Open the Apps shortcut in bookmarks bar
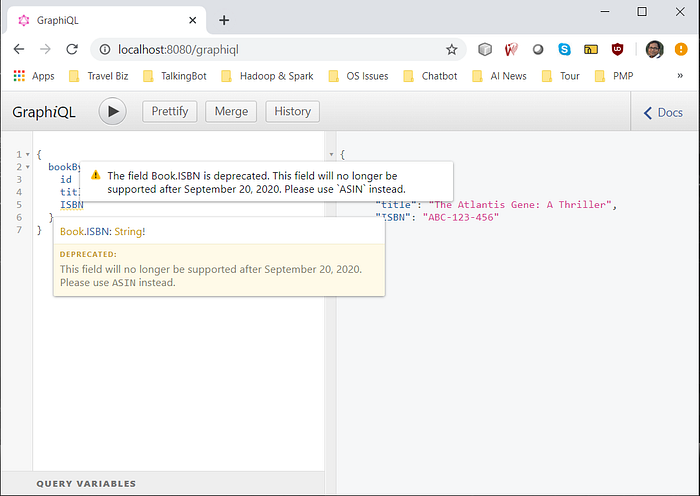The height and width of the screenshot is (496, 700). click(x=34, y=76)
